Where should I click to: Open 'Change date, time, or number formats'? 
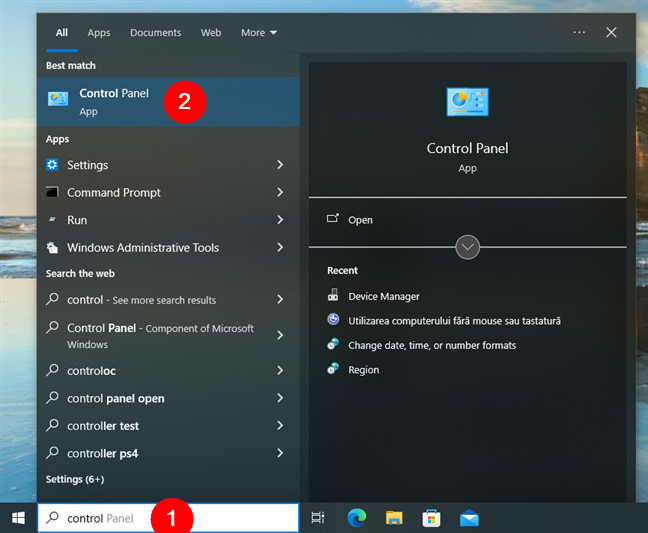[432, 345]
